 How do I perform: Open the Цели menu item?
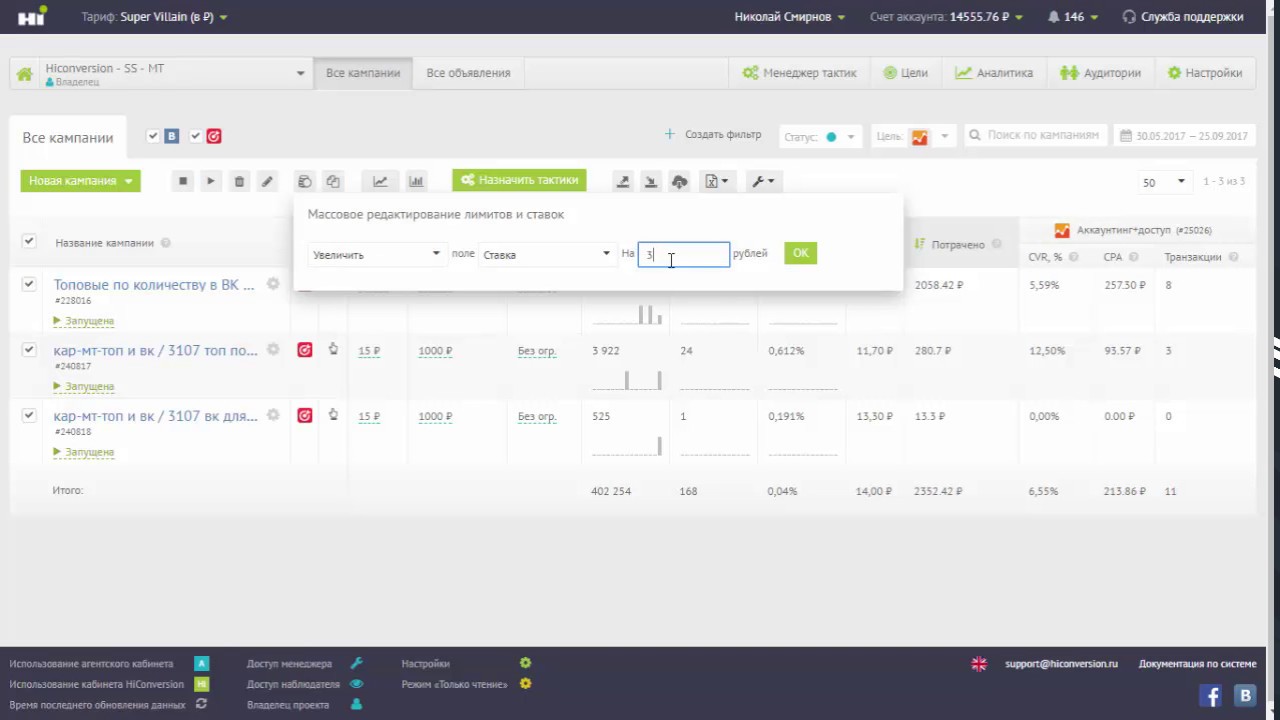point(906,73)
